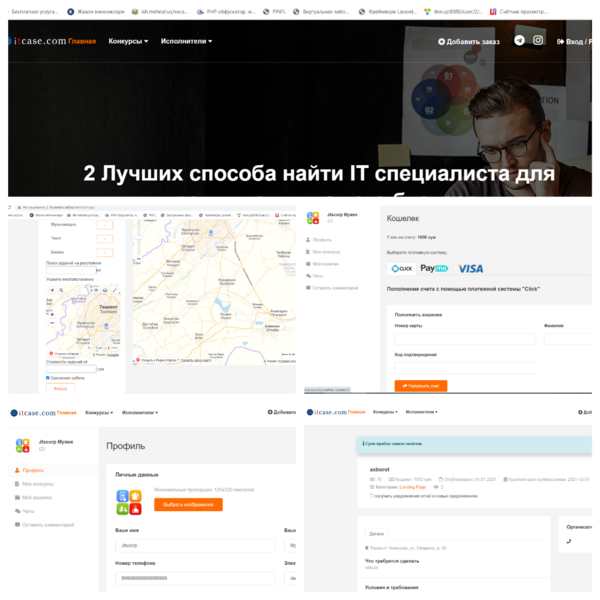
Task: Open Мои конкурсы in wallet page sidebar
Action: coord(326,252)
